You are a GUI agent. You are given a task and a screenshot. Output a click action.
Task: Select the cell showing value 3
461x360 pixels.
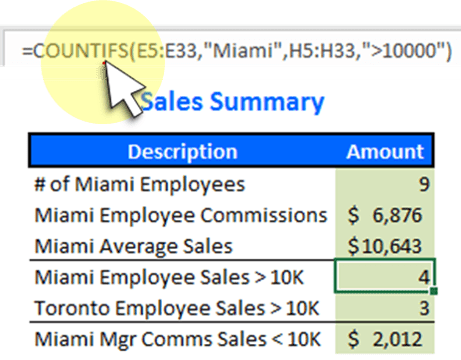[x=385, y=308]
